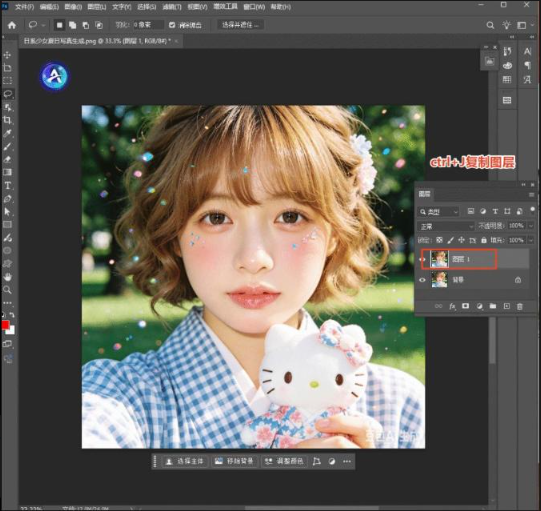Toggle the anti-alias checkbox in options bar
This screenshot has width=541, height=511.
tap(172, 25)
